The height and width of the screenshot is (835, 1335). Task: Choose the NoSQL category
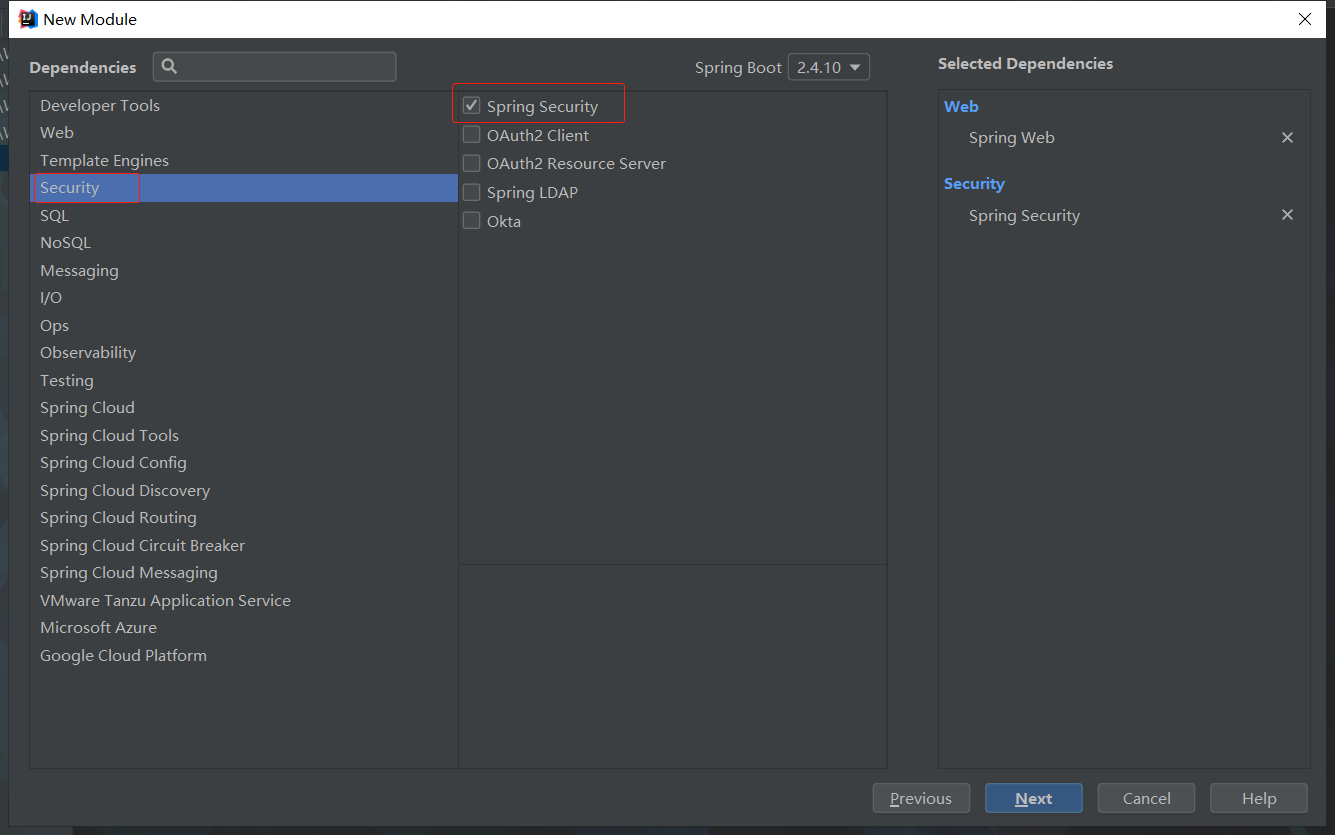click(244, 242)
